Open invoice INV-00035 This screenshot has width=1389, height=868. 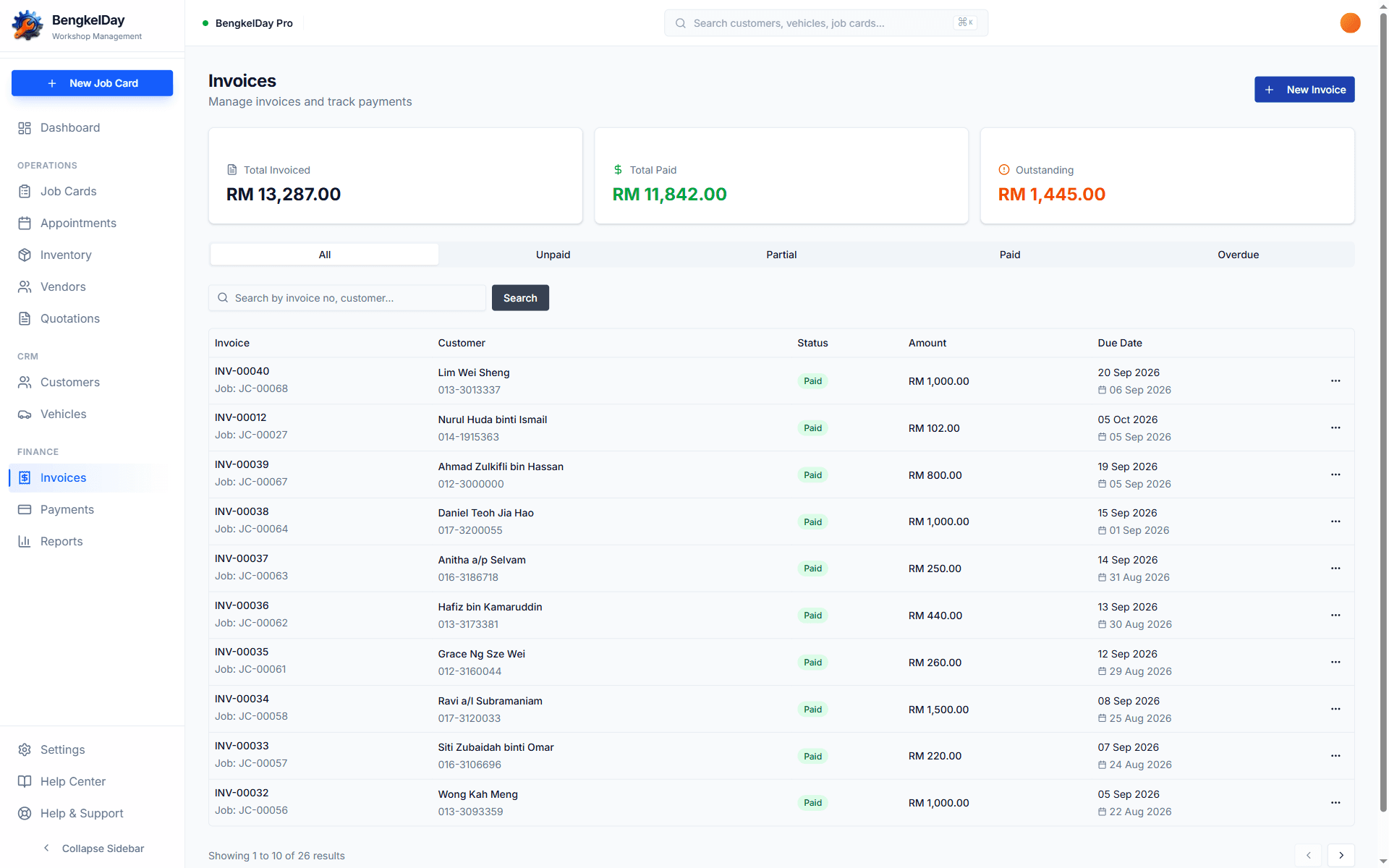(x=242, y=652)
